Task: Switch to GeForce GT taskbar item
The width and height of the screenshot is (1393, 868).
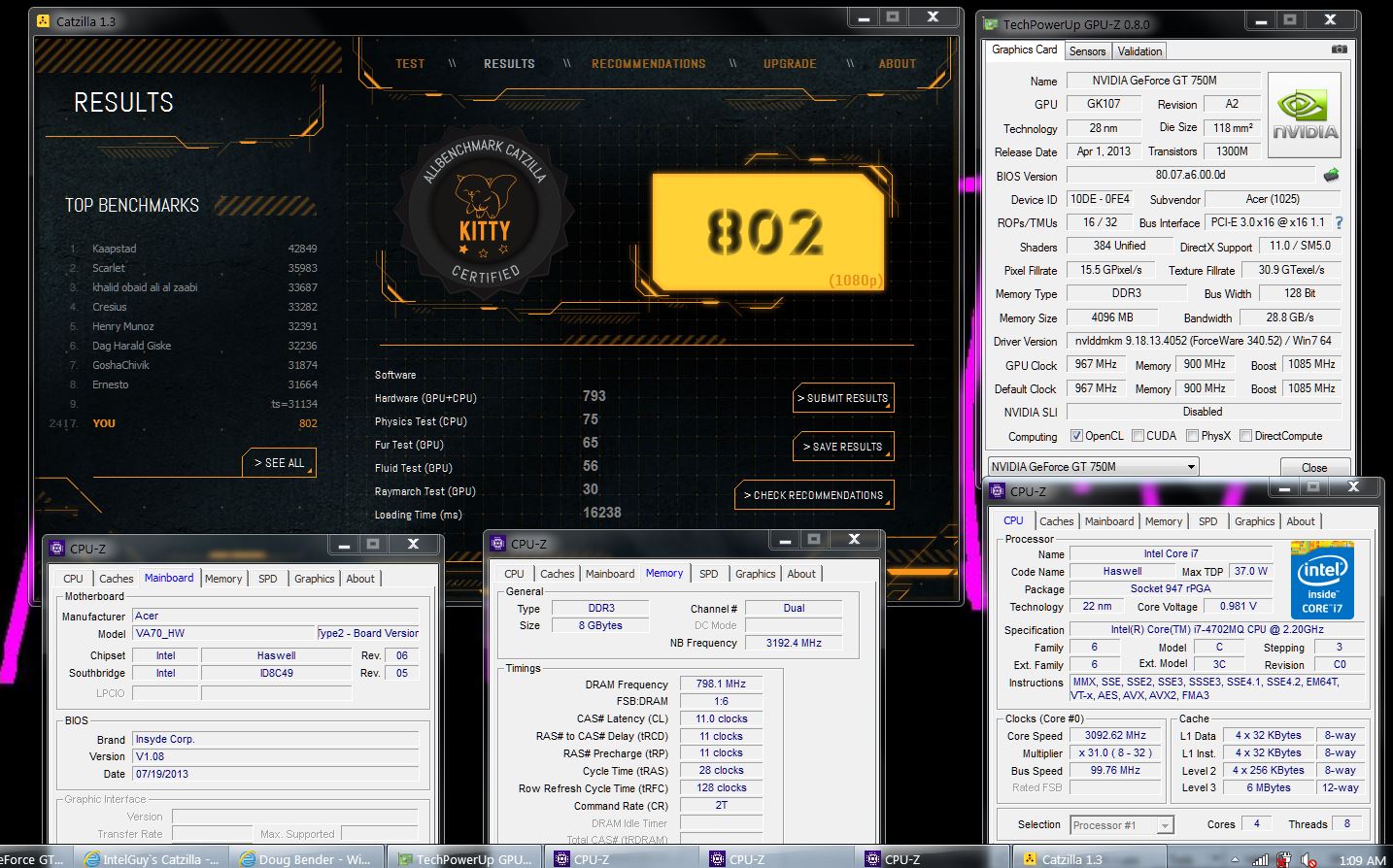Action: coord(34,859)
